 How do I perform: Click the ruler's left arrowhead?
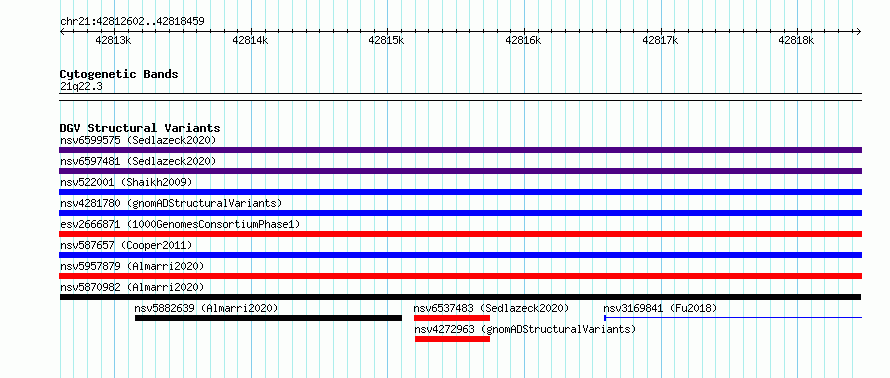click(62, 31)
